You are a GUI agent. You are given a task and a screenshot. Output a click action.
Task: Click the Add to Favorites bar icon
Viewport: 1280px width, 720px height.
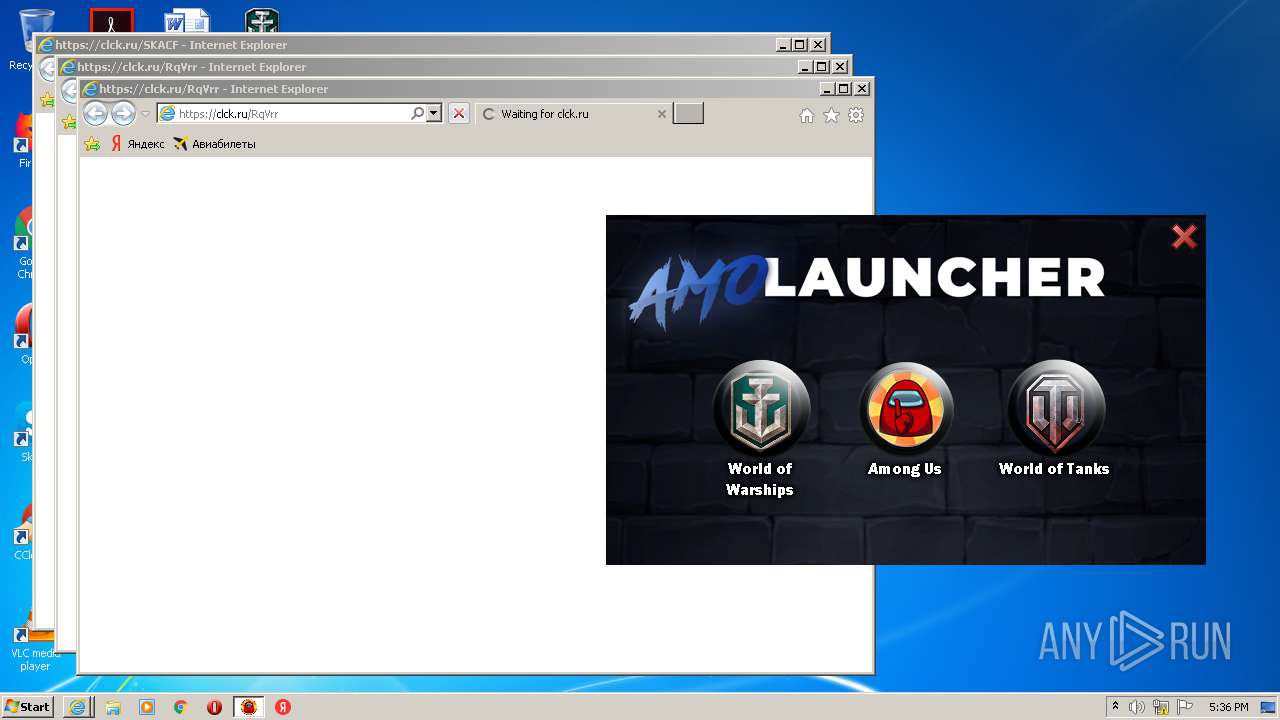pos(92,144)
